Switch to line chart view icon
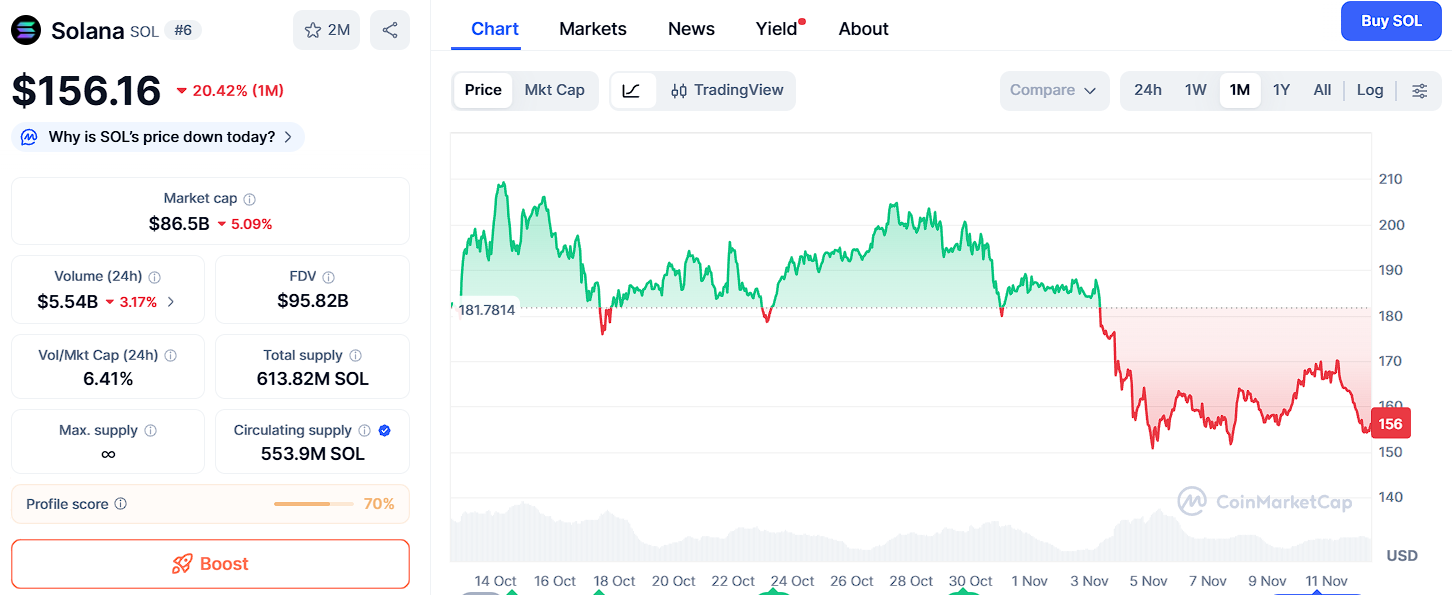 [632, 90]
